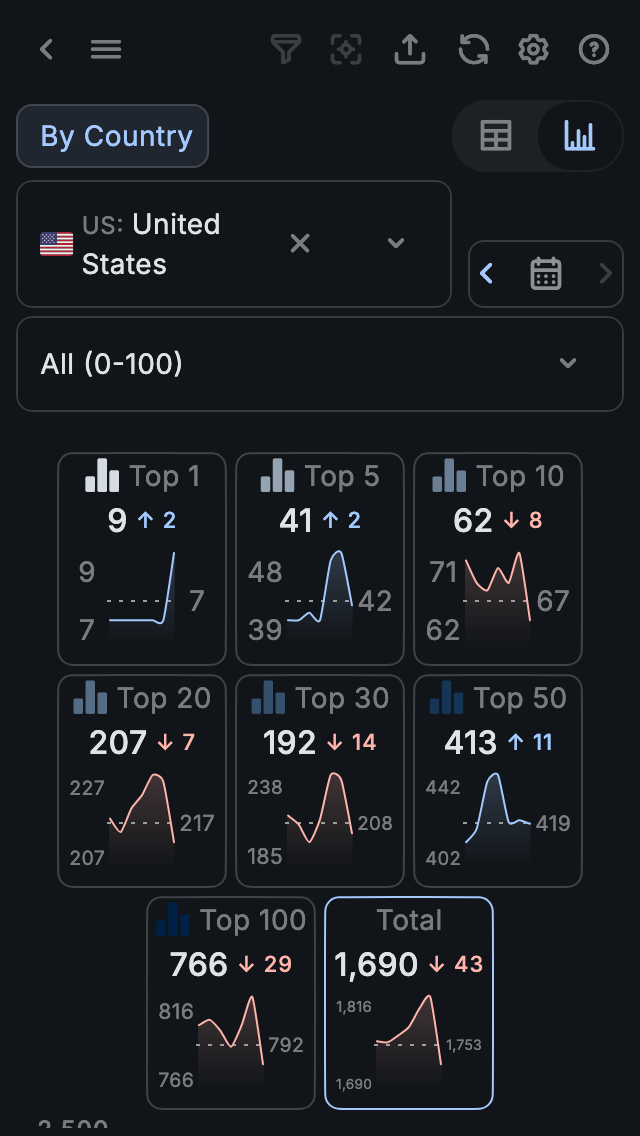Click the back arrow icon
The height and width of the screenshot is (1136, 640).
tap(46, 50)
